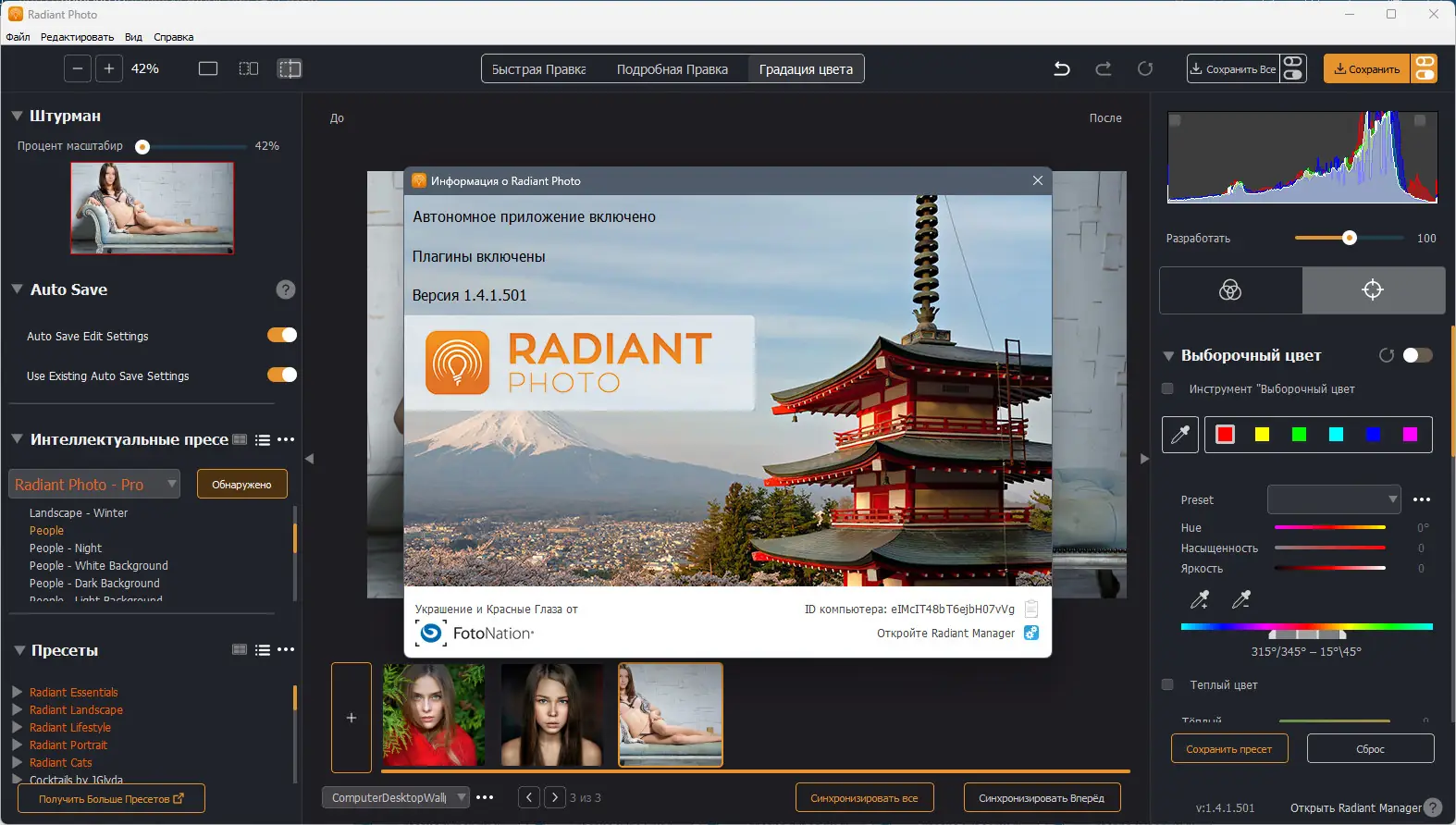
Task: Select the red color swatch
Action: (x=1225, y=435)
